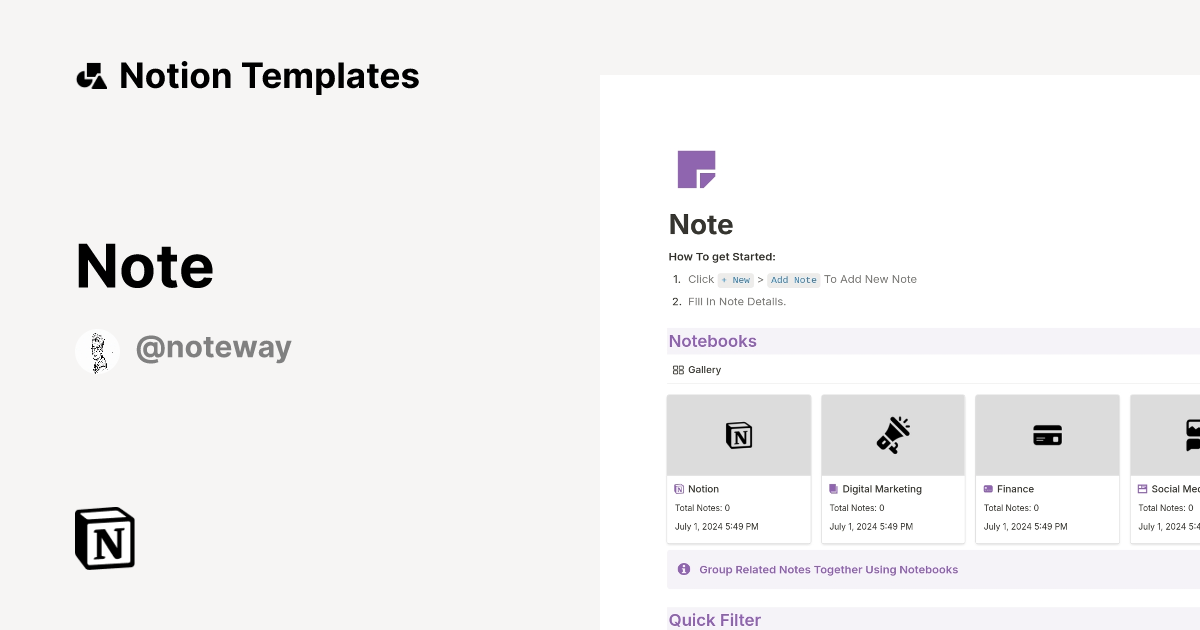Click the grid icon next to Gallery label
1200x630 pixels.
coord(678,369)
